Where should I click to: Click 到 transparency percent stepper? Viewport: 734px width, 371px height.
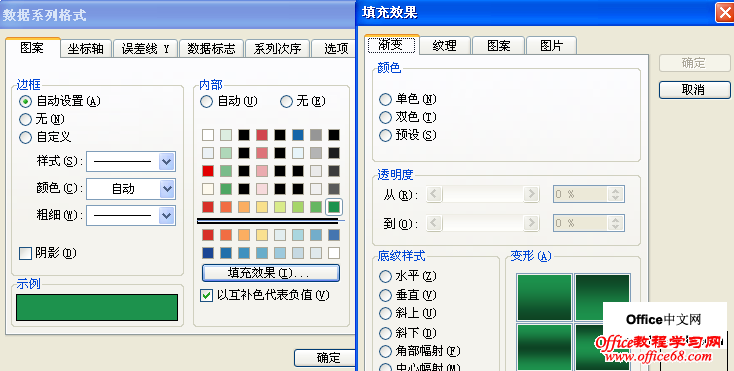coord(616,223)
